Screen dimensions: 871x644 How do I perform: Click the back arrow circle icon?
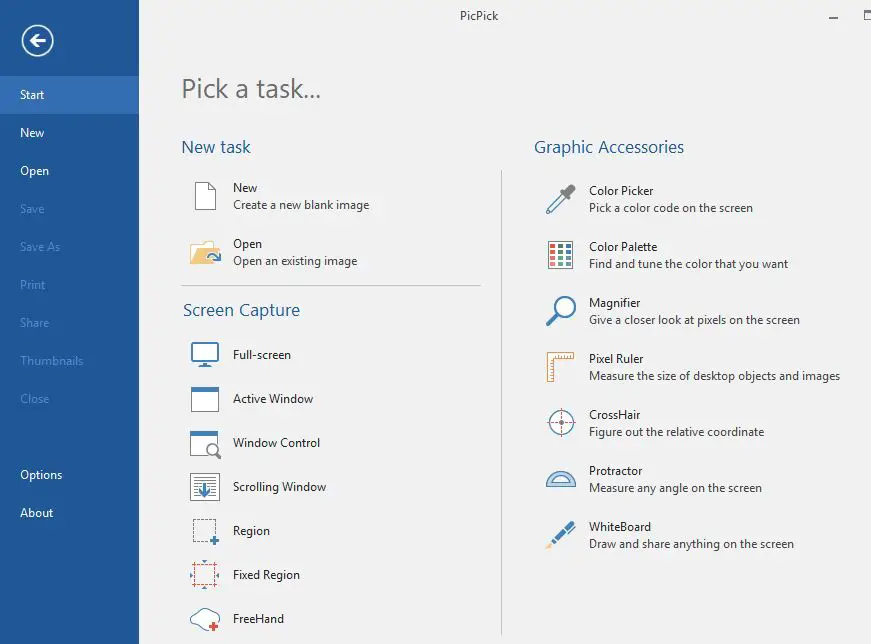coord(38,41)
